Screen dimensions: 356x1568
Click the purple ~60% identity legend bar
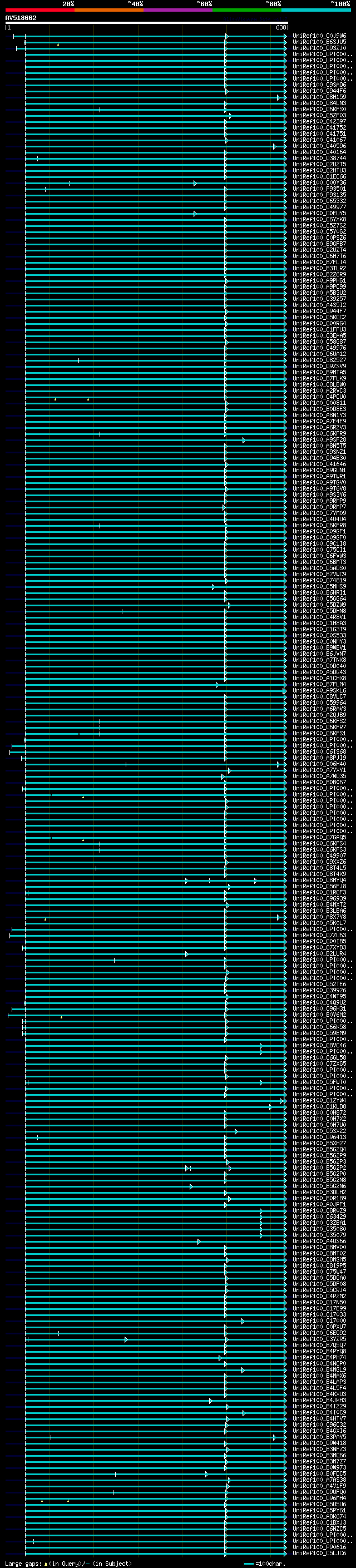click(x=177, y=10)
